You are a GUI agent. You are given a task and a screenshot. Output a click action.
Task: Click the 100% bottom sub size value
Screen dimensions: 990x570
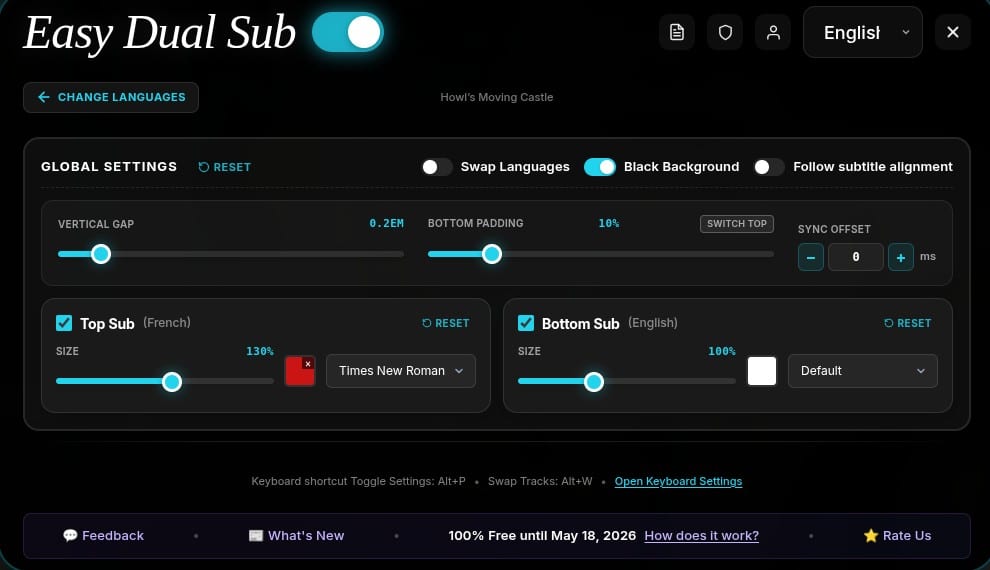(x=722, y=351)
